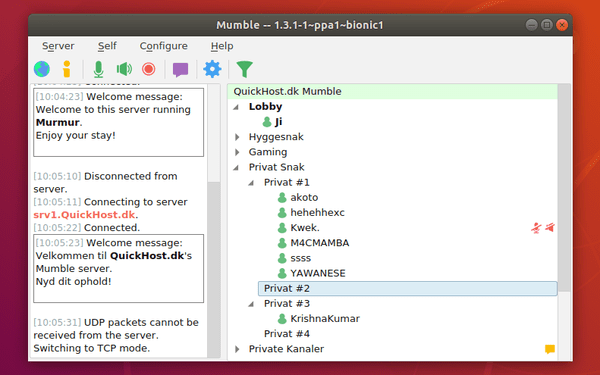The image size is (600, 375).
Task: Collapse the Lobby channel arrow
Action: point(236,107)
